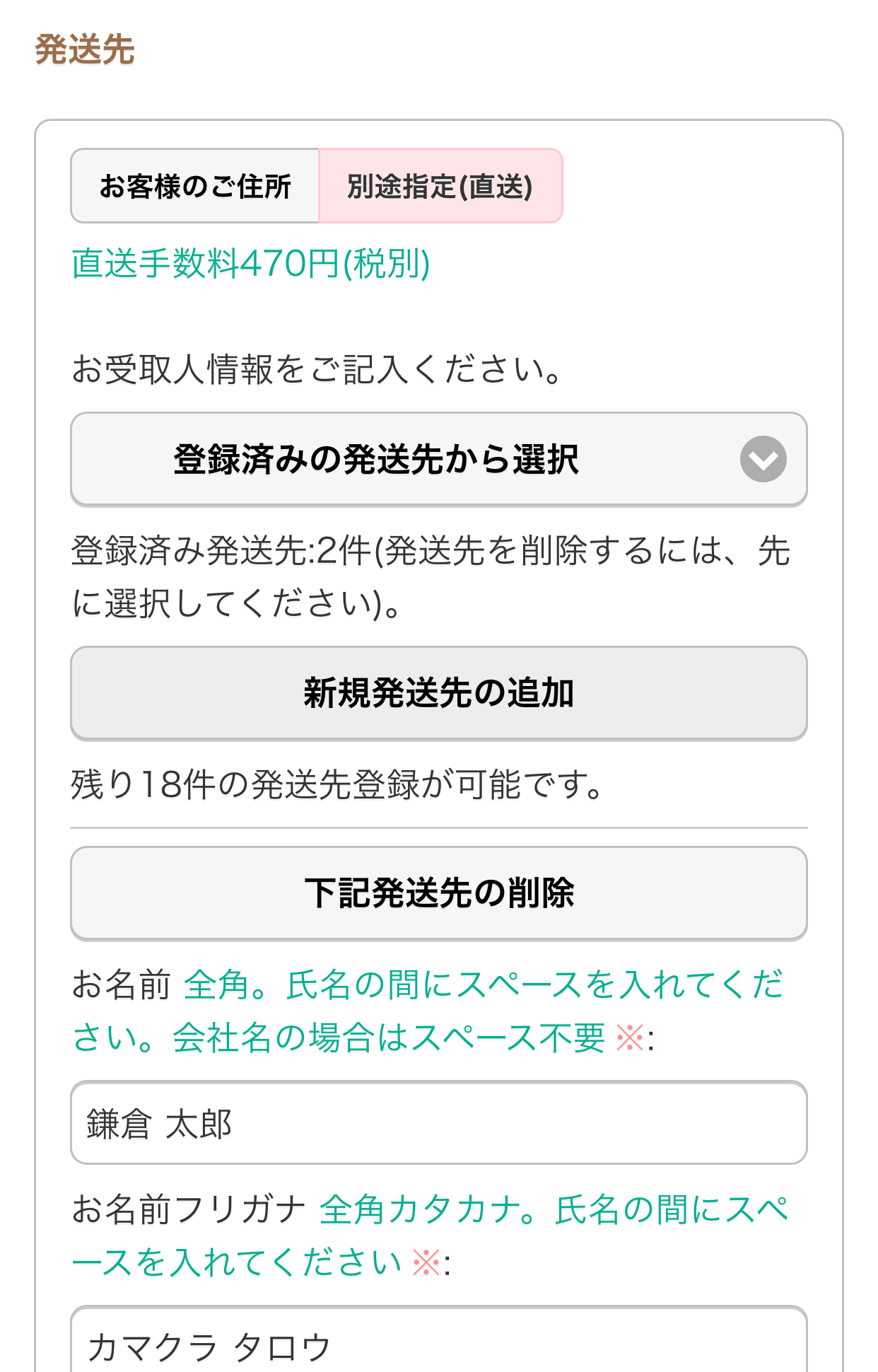Focus the furigana field containing カマクラ タロウ
This screenshot has width=878, height=1372.
(438, 1345)
